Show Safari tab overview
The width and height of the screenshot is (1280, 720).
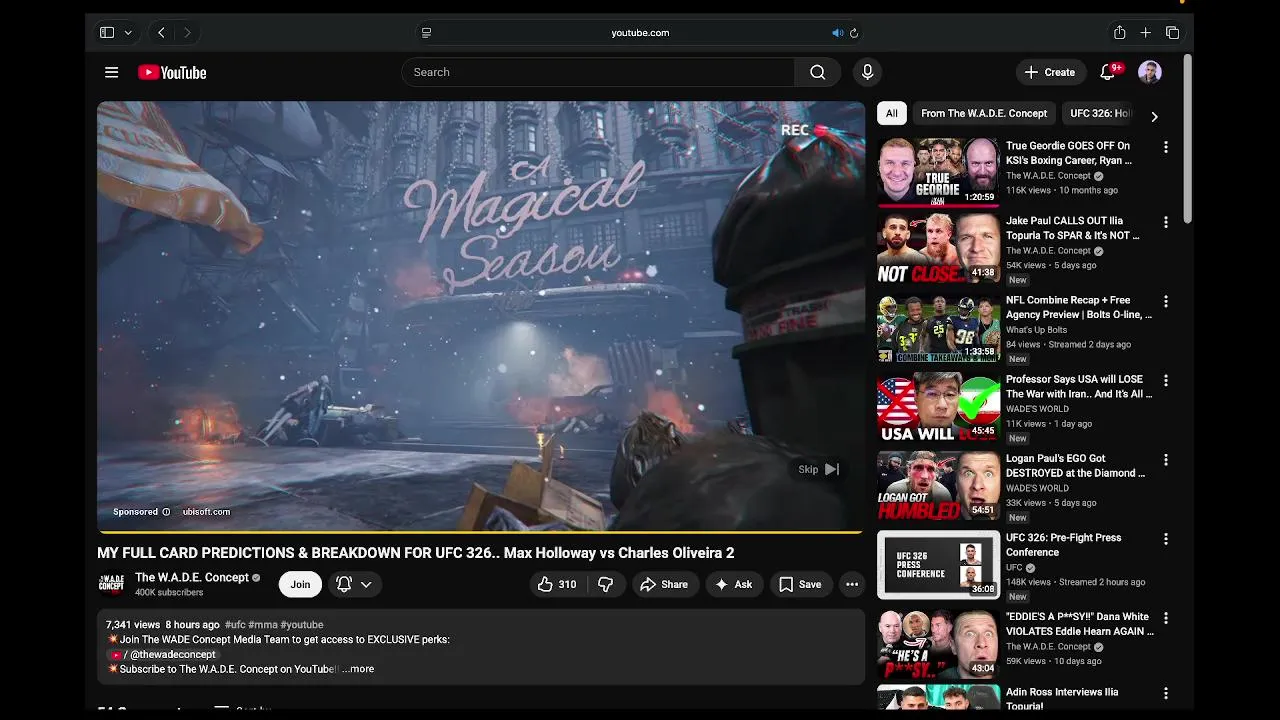point(1172,33)
